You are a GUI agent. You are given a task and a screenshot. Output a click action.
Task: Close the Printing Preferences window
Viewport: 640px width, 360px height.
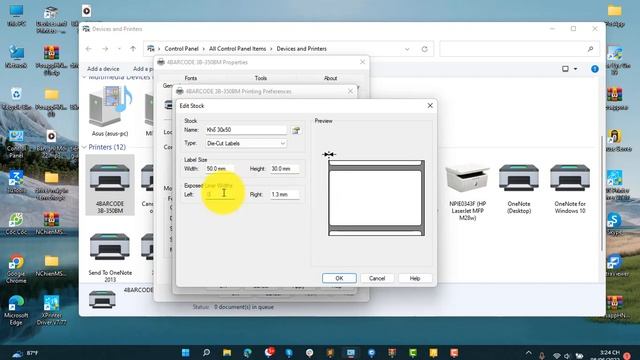pos(350,91)
